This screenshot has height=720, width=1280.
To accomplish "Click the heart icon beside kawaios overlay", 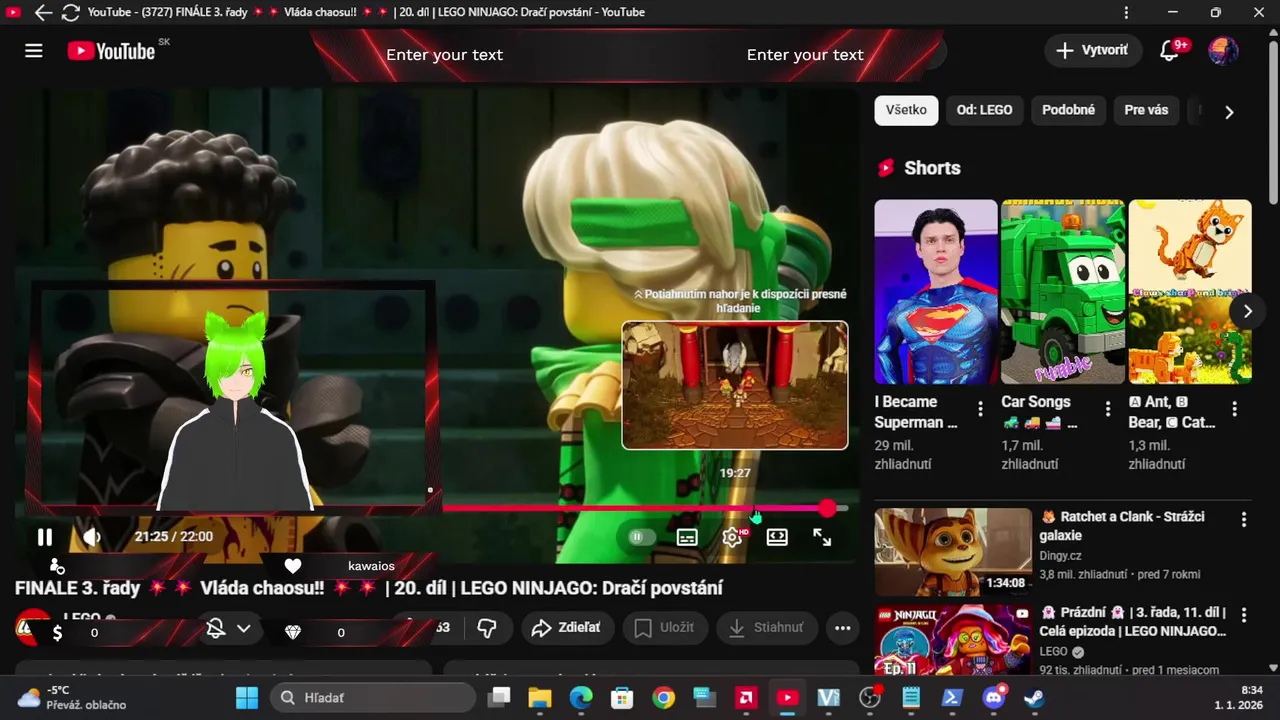I will click(293, 566).
